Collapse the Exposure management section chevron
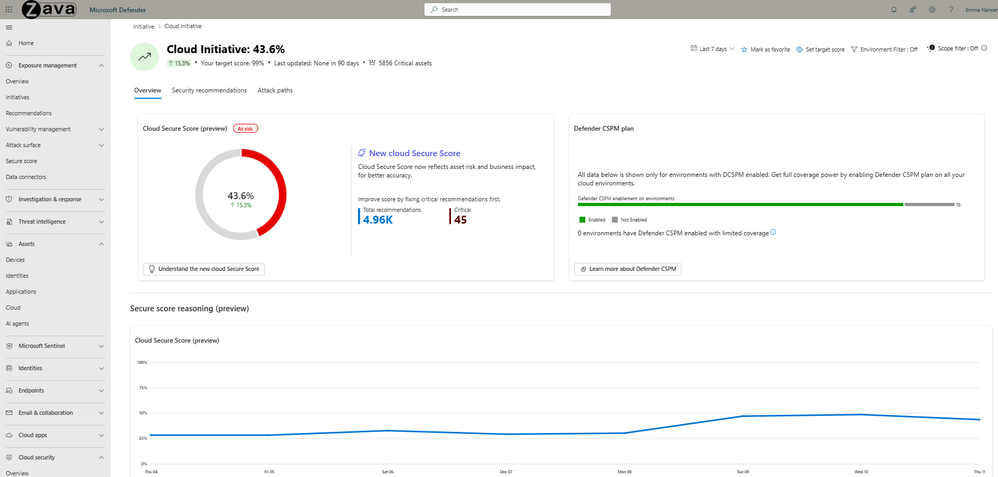Viewport: 998px width, 477px height. [102, 66]
